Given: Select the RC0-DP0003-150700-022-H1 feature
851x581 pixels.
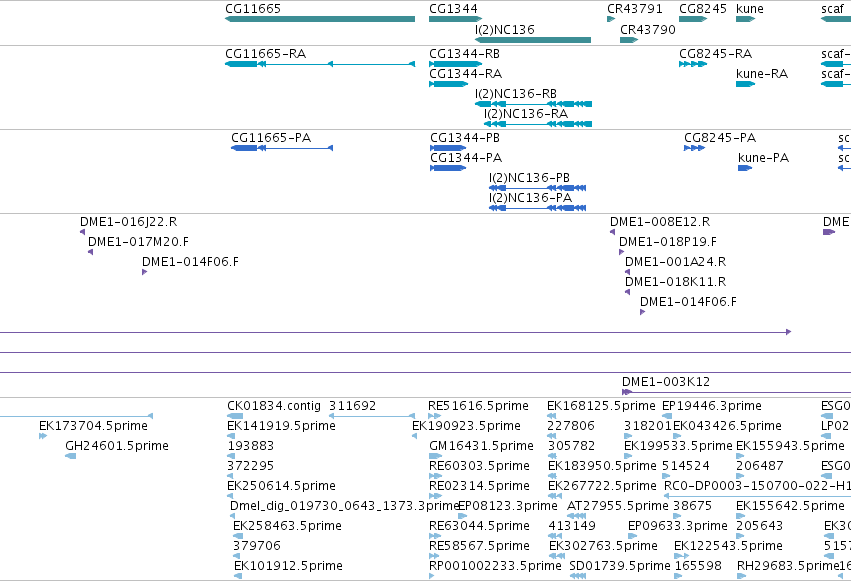Looking at the screenshot, I should (757, 496).
